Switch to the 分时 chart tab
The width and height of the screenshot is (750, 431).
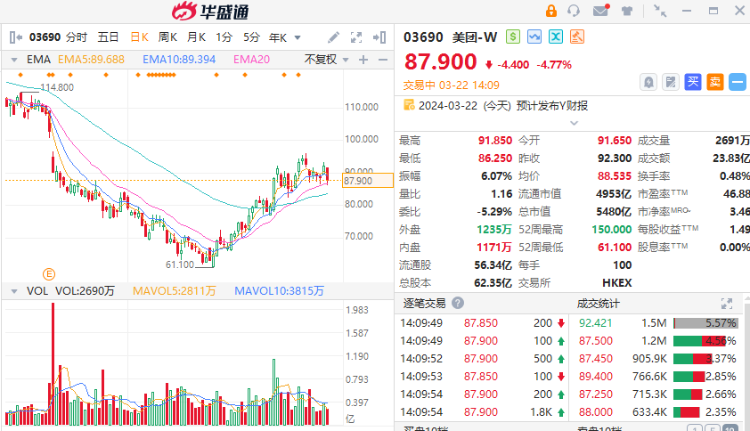tap(77, 37)
